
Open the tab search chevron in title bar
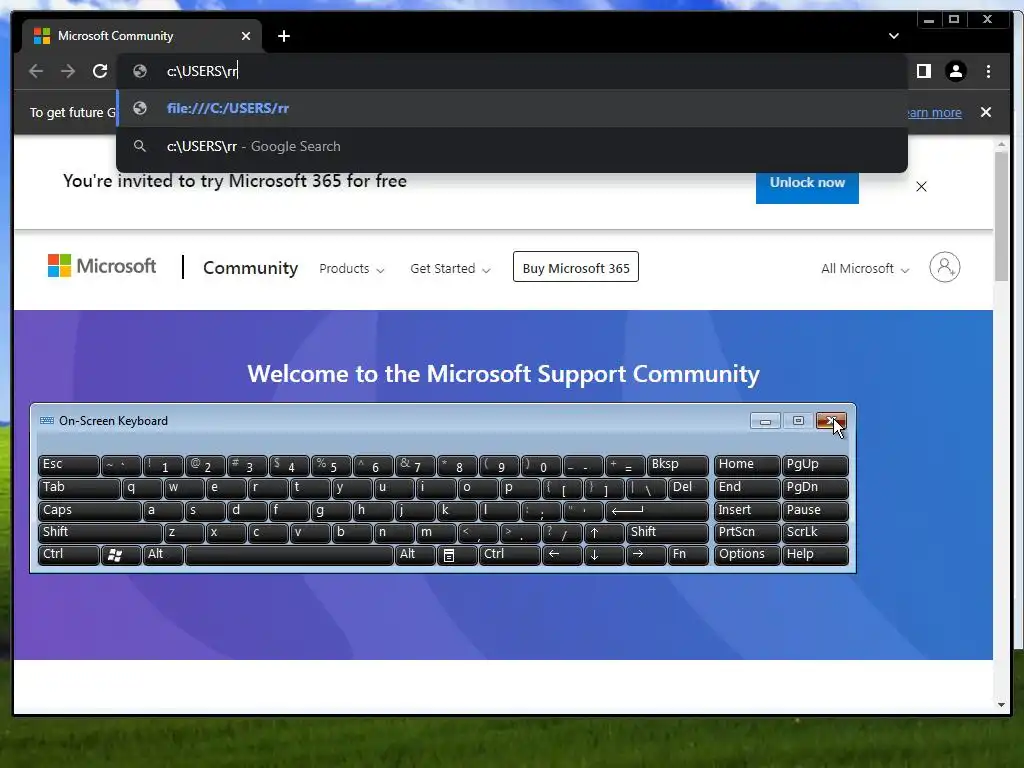893,36
